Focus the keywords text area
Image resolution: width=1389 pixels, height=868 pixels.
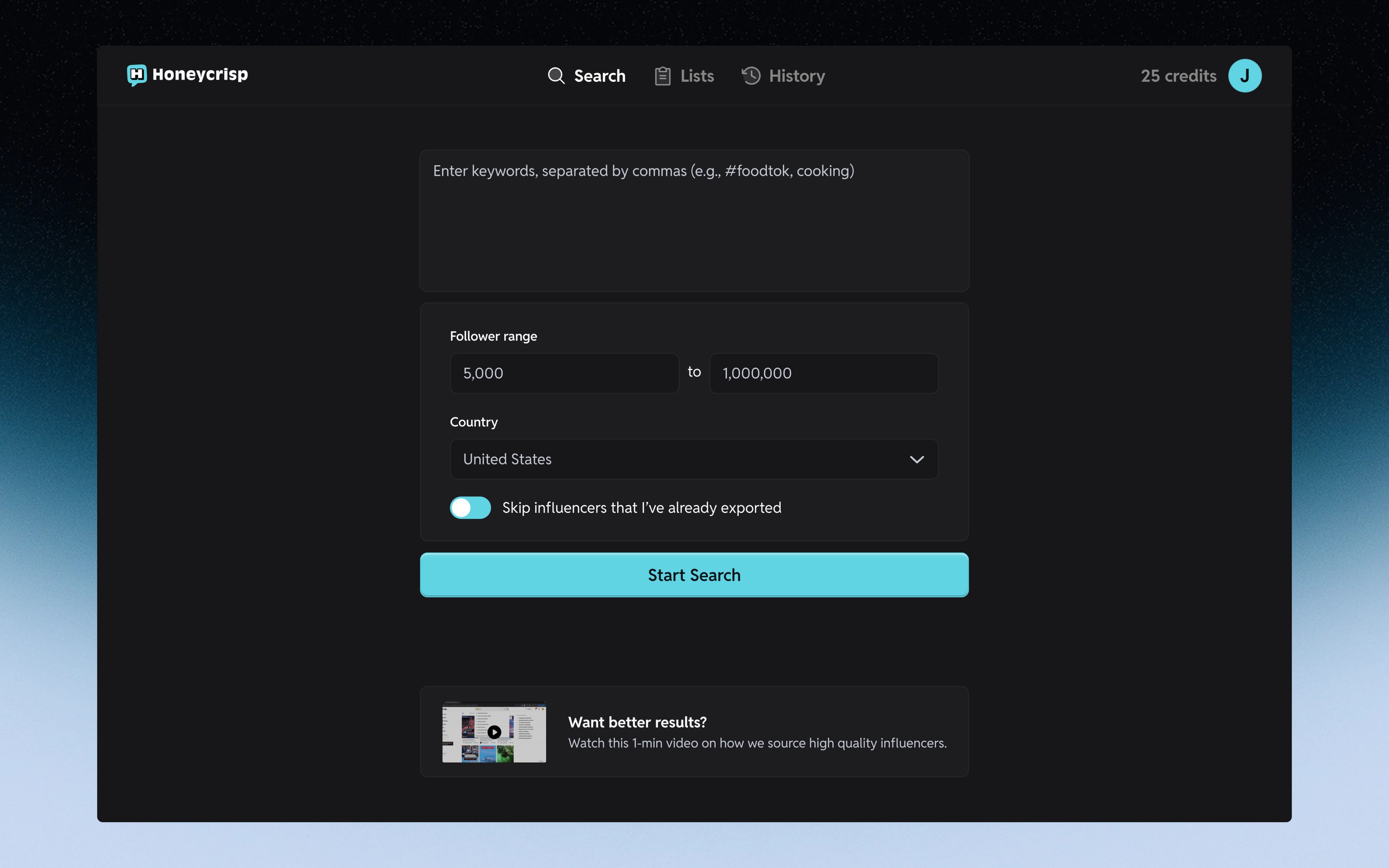click(694, 221)
